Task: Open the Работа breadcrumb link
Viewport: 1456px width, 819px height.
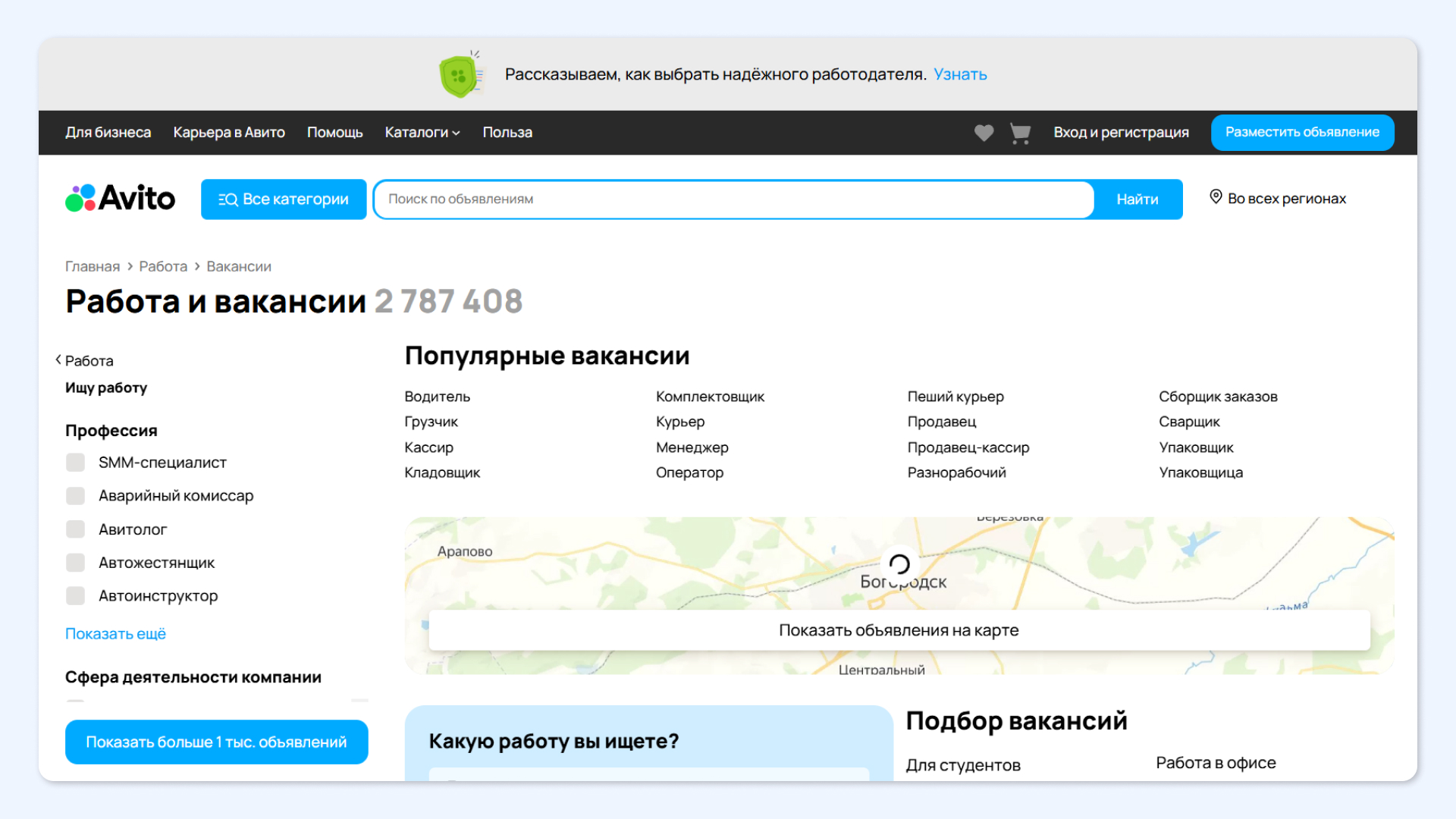Action: point(163,267)
